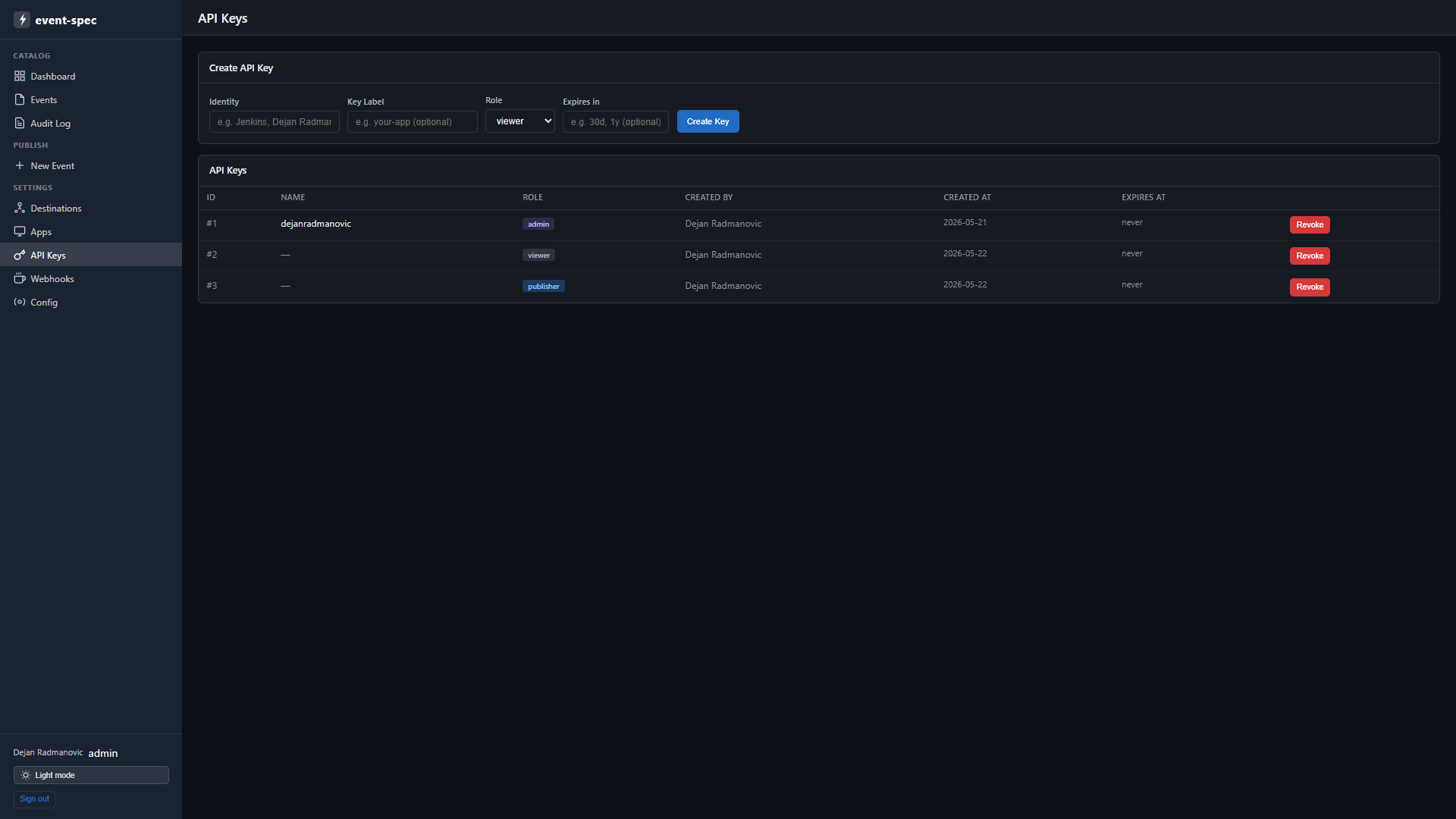Viewport: 1456px width, 819px height.
Task: Select the API Keys sidebar item
Action: pyautogui.click(x=91, y=255)
